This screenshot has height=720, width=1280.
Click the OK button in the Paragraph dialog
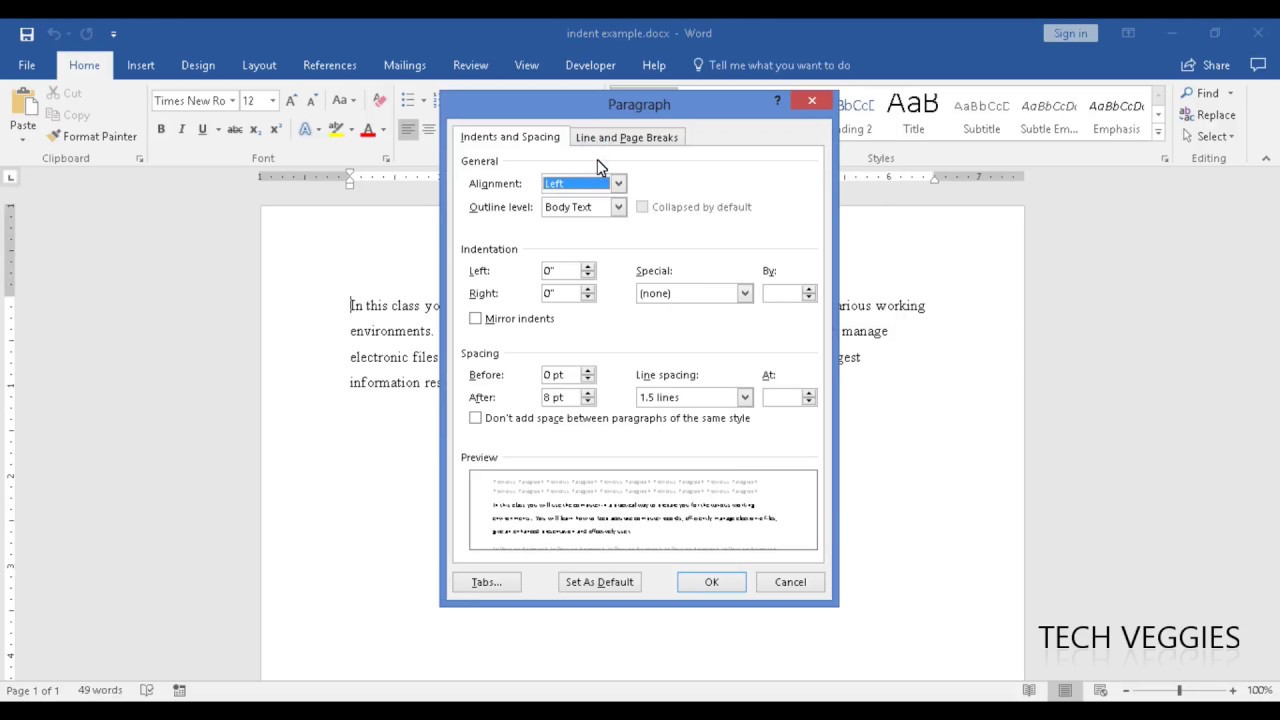712,582
